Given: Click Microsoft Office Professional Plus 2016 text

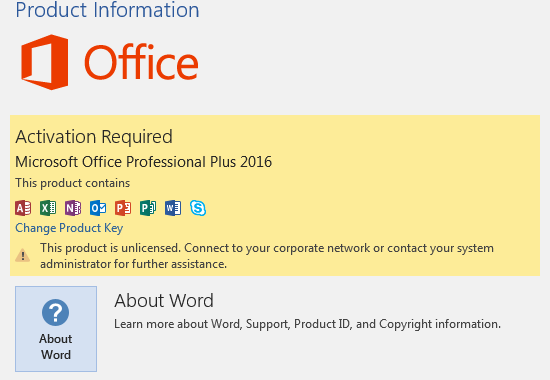Looking at the screenshot, I should pos(143,162).
